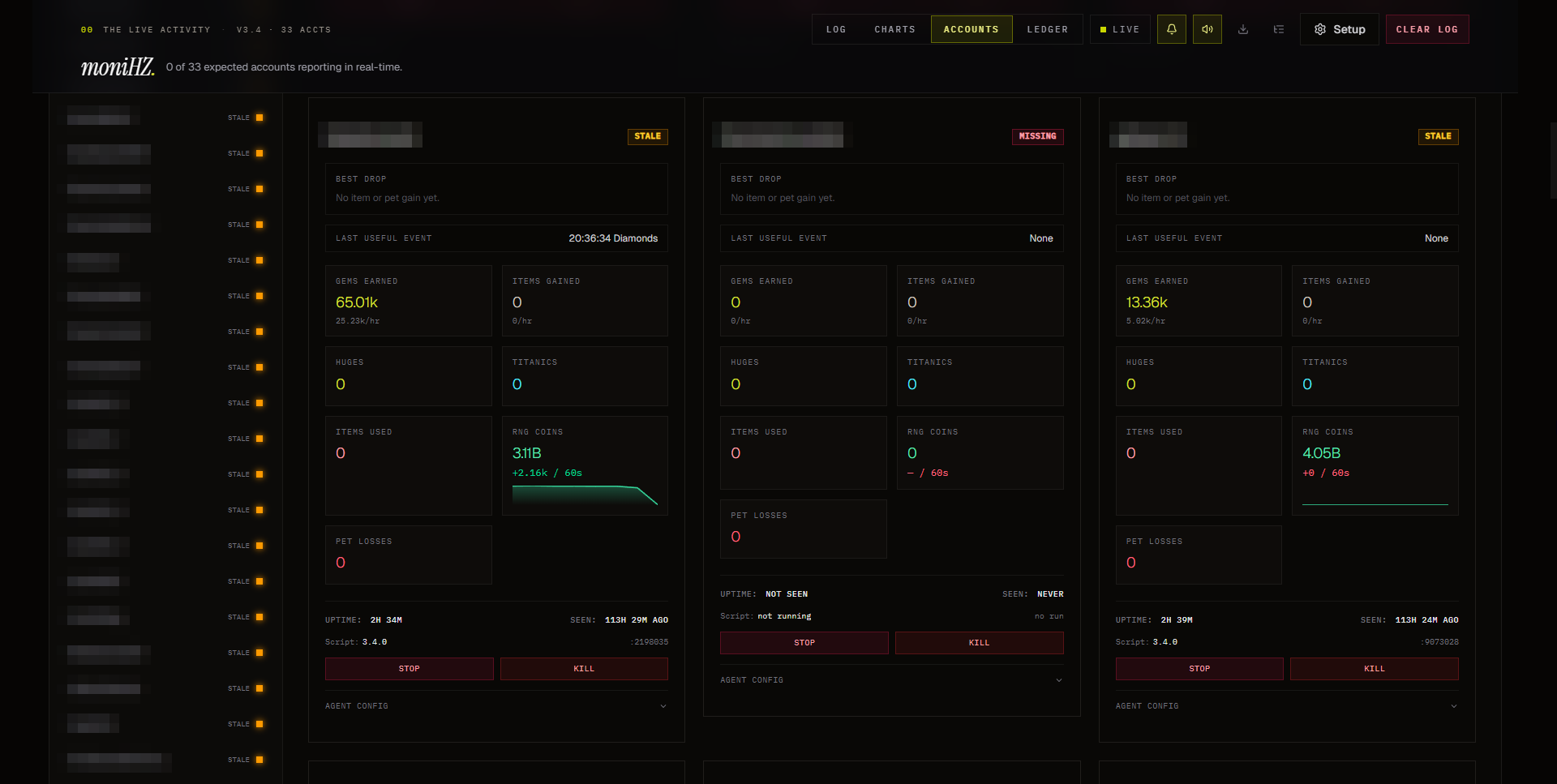Click the CLEAR LOG button
This screenshot has height=784, width=1557.
[1426, 29]
